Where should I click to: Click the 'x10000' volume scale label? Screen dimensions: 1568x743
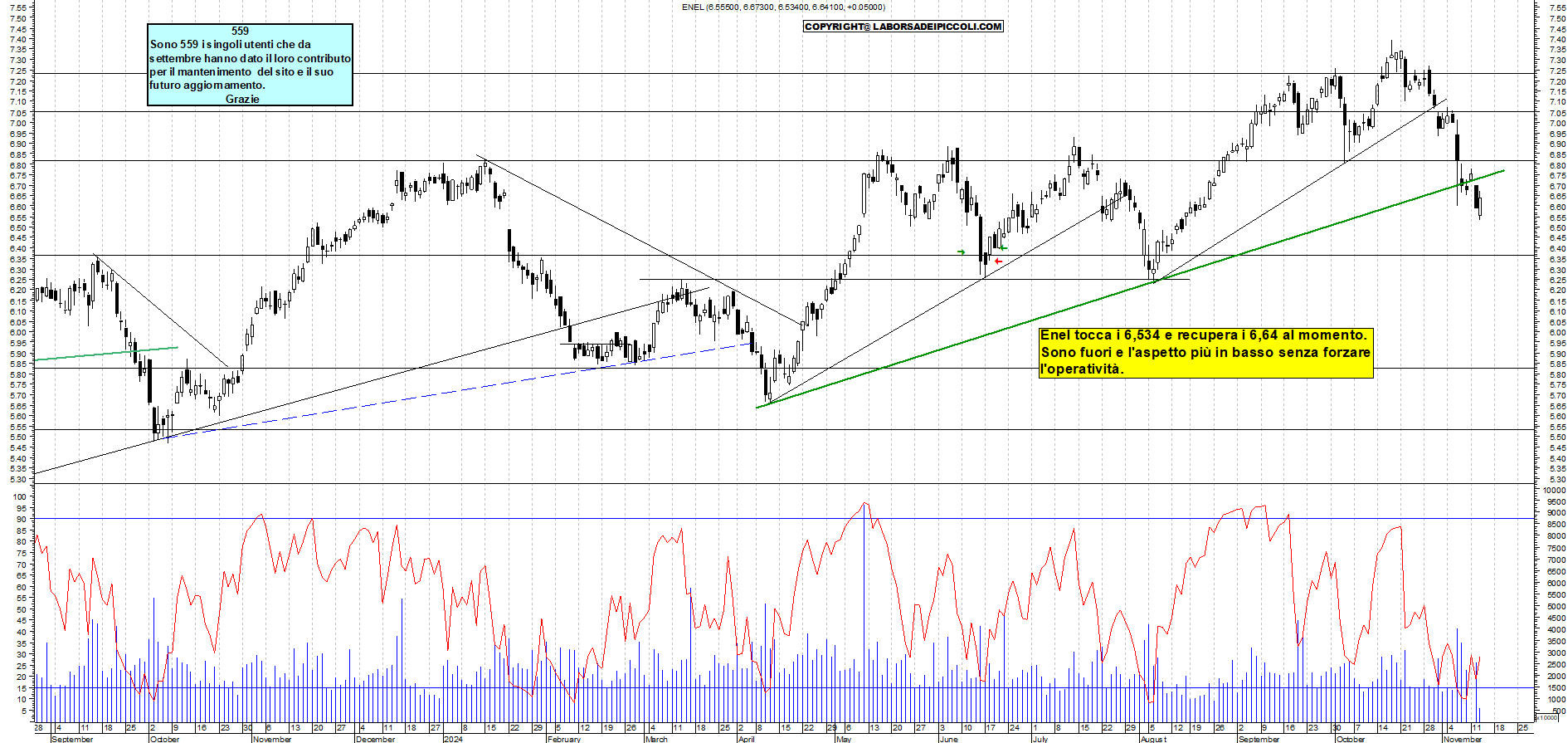[1548, 717]
